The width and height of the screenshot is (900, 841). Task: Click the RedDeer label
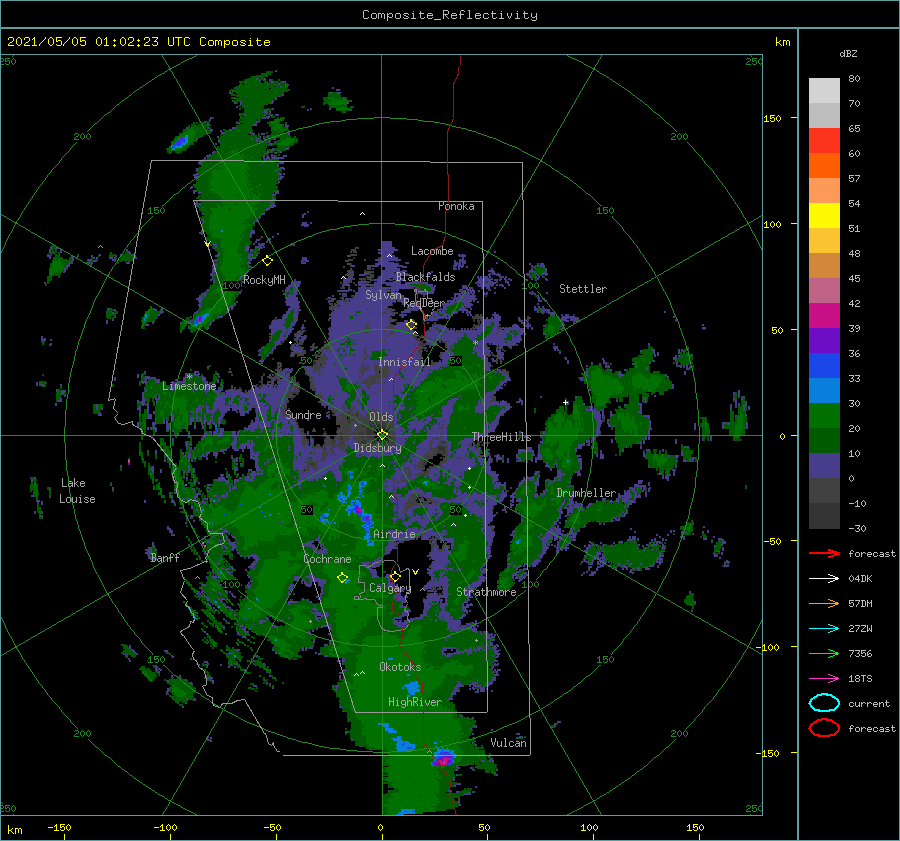(x=424, y=303)
